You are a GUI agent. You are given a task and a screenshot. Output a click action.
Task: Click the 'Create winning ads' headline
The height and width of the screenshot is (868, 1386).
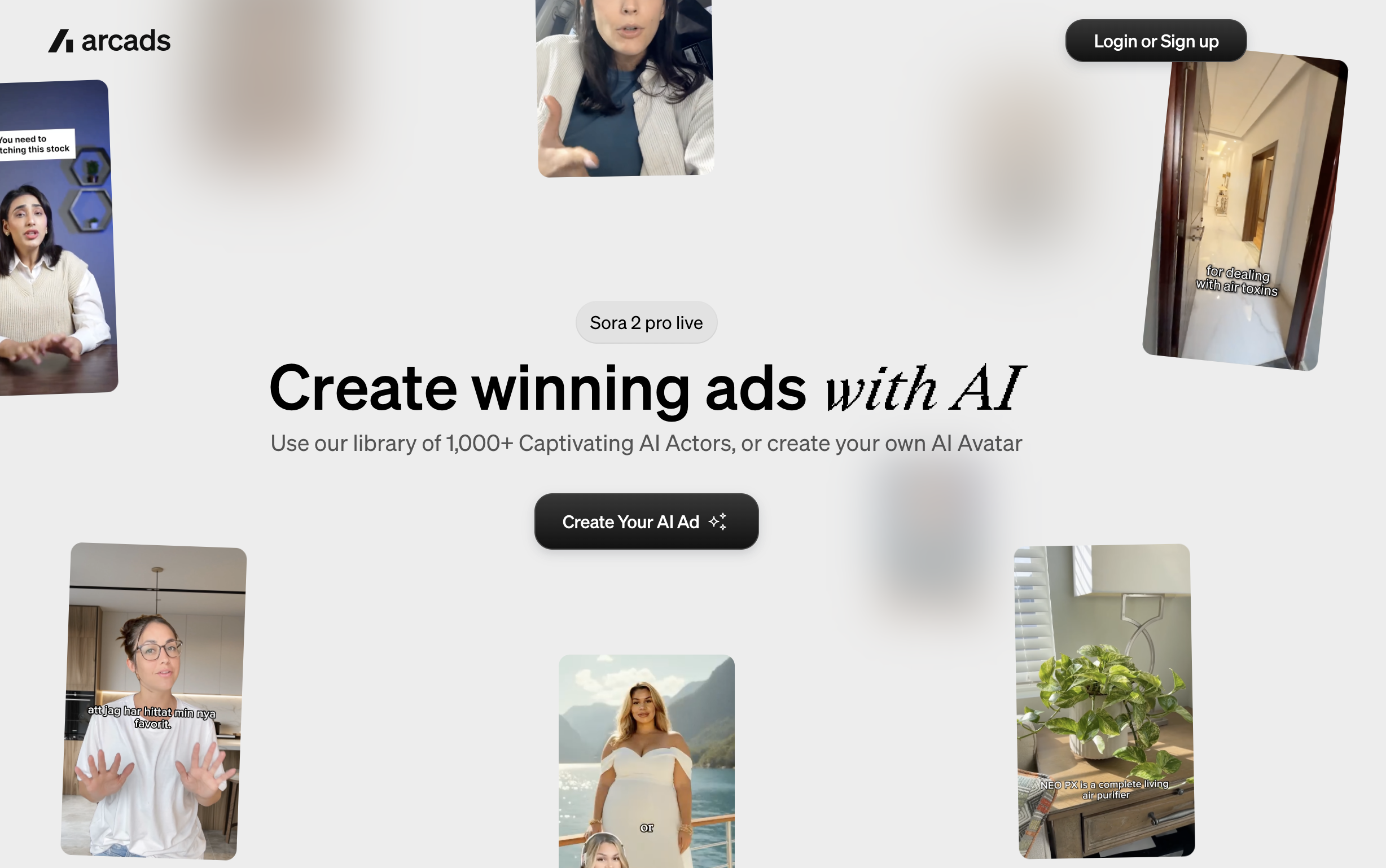pos(538,388)
